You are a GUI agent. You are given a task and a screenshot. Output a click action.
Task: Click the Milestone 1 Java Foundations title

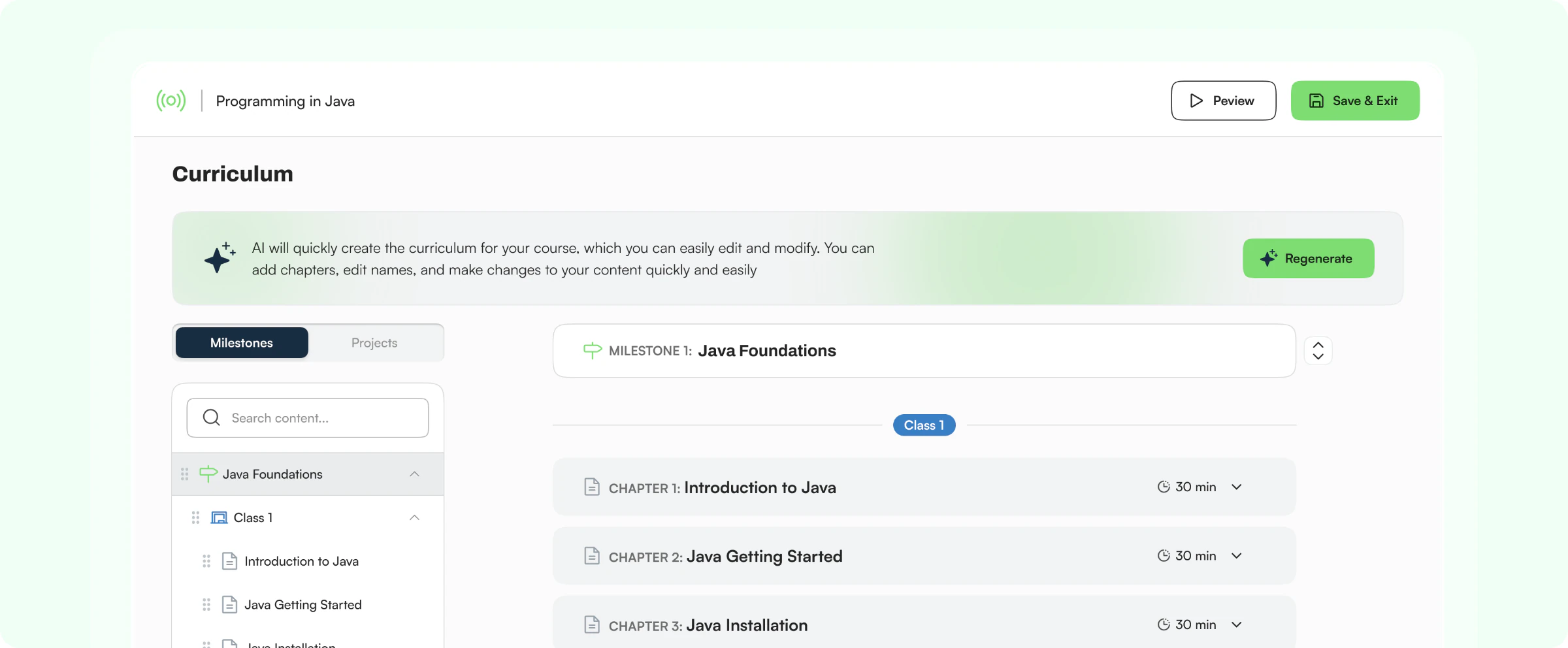coord(767,351)
